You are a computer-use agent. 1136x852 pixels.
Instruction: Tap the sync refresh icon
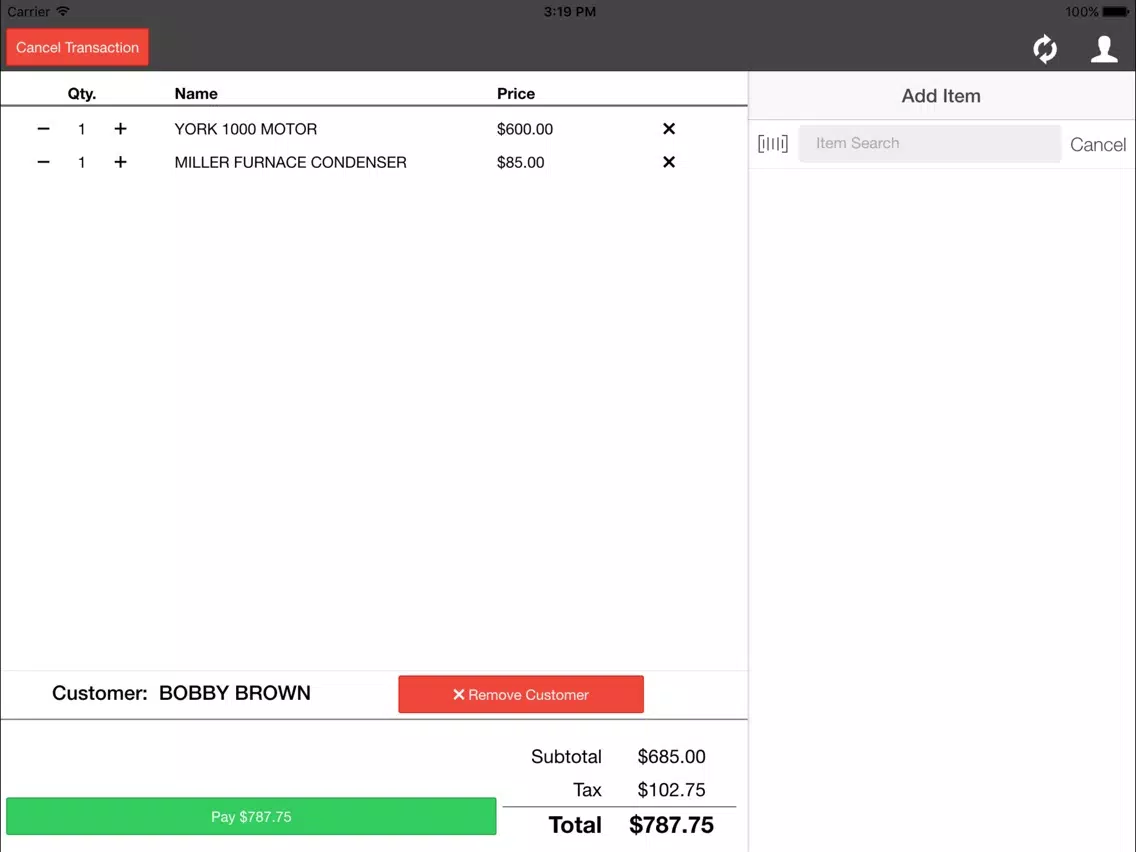1045,49
